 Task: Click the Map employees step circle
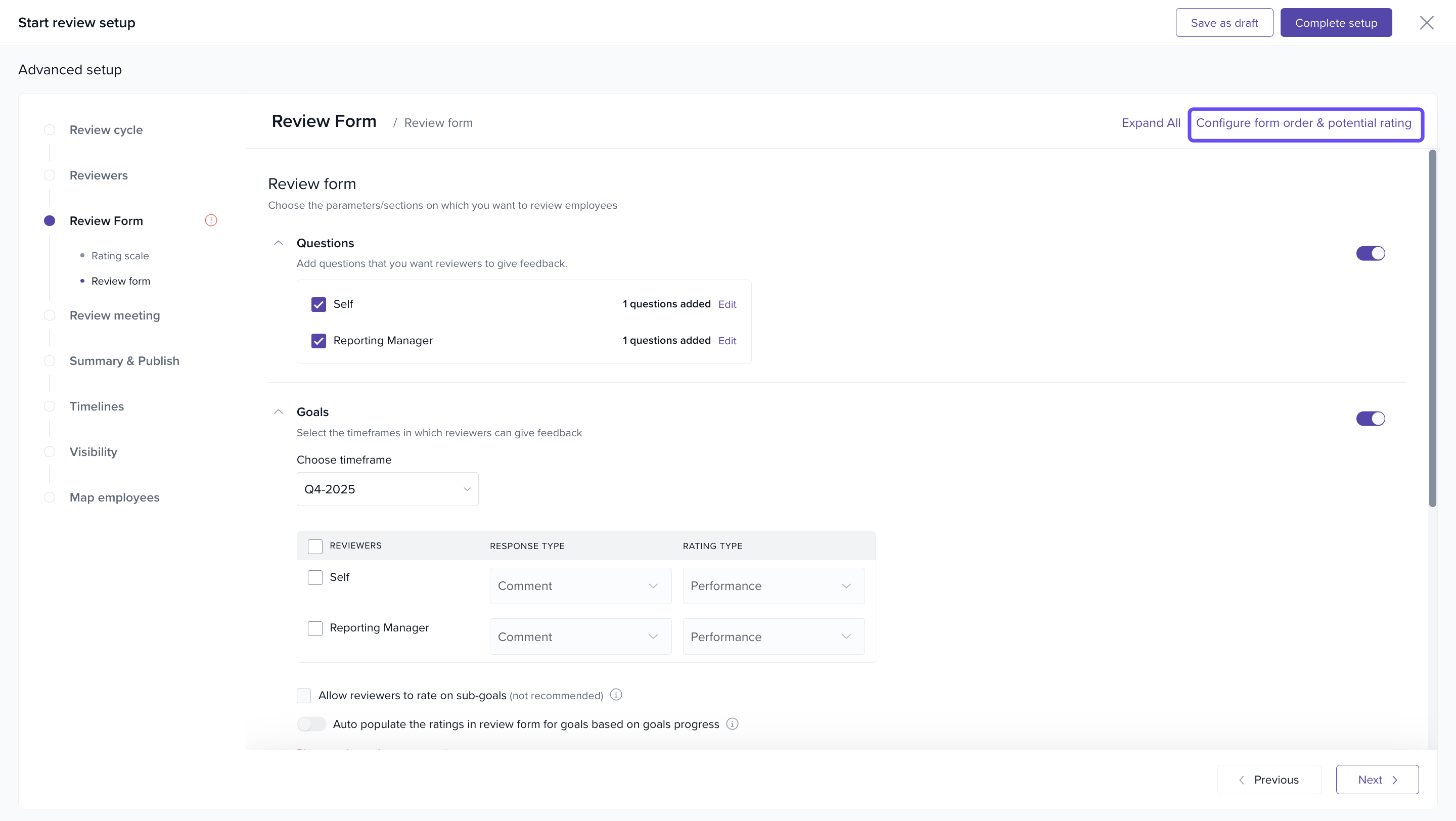click(50, 497)
